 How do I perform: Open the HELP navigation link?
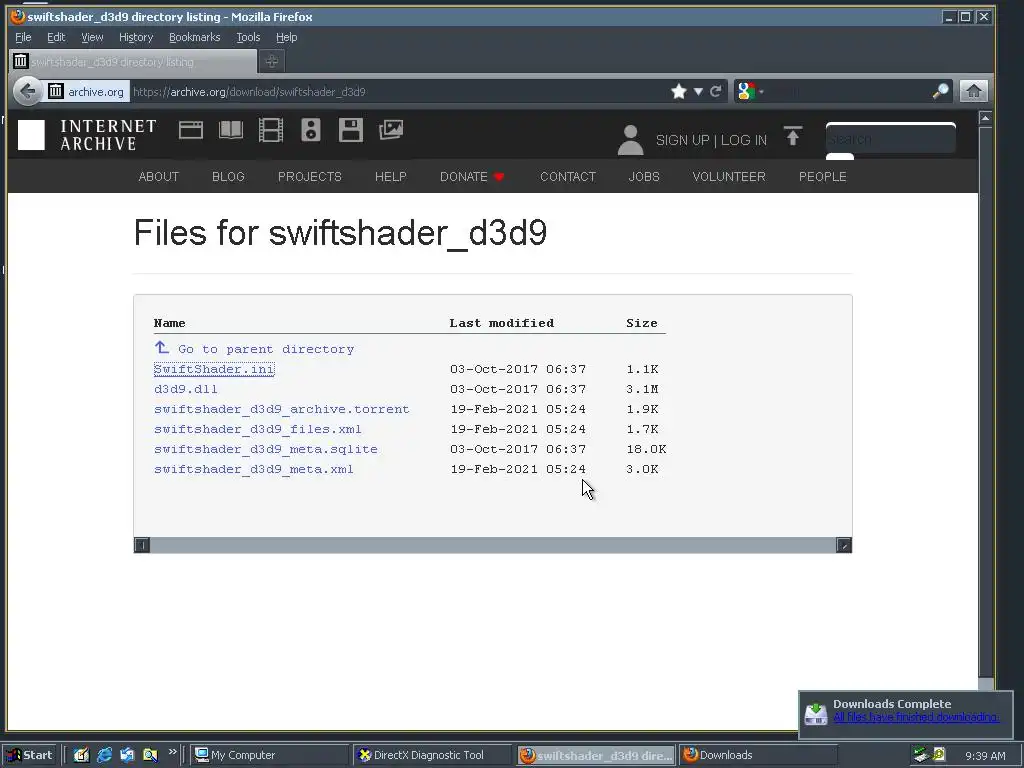pos(391,177)
